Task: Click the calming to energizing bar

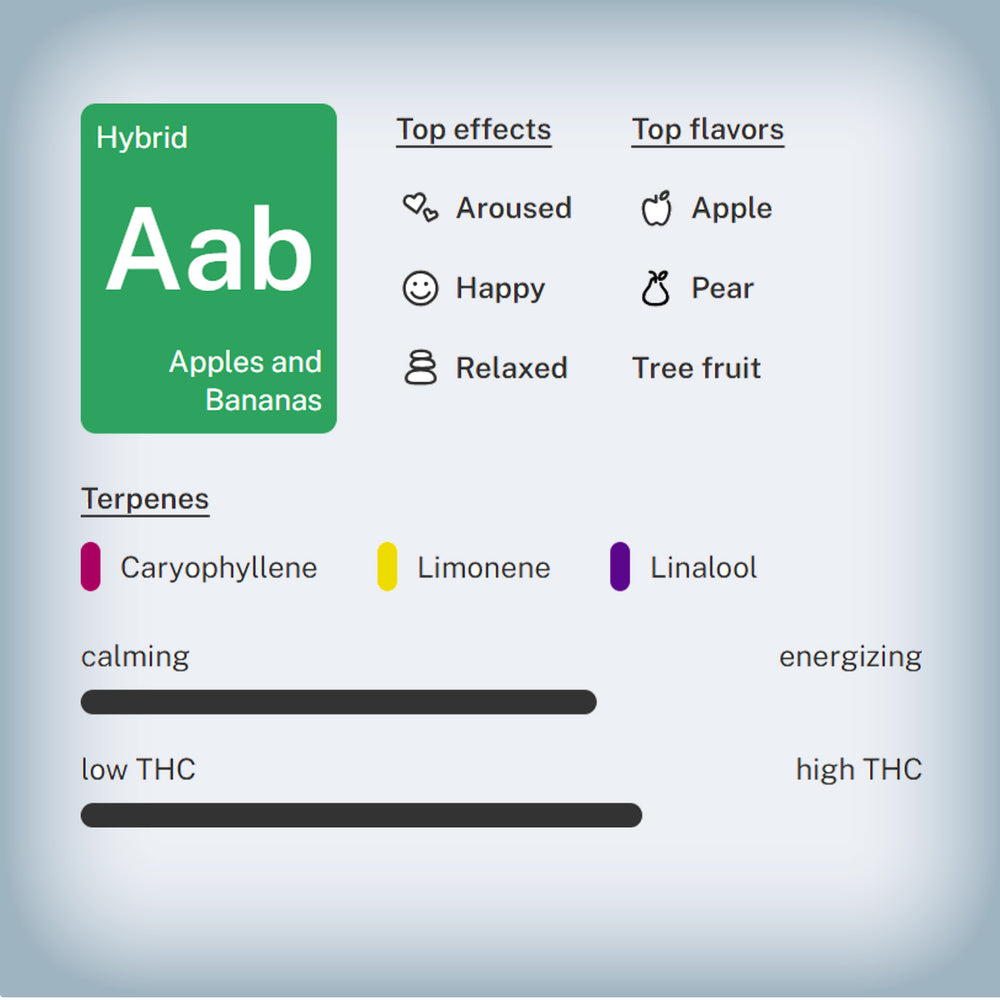Action: [339, 702]
